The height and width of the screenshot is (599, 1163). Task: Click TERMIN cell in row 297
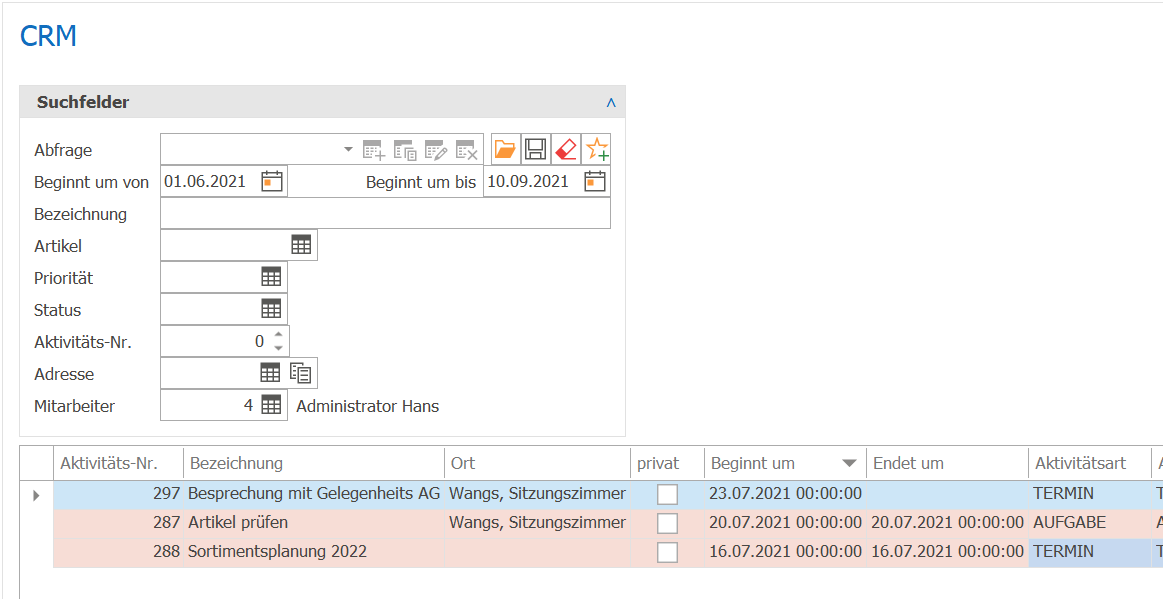[x=1090, y=494]
